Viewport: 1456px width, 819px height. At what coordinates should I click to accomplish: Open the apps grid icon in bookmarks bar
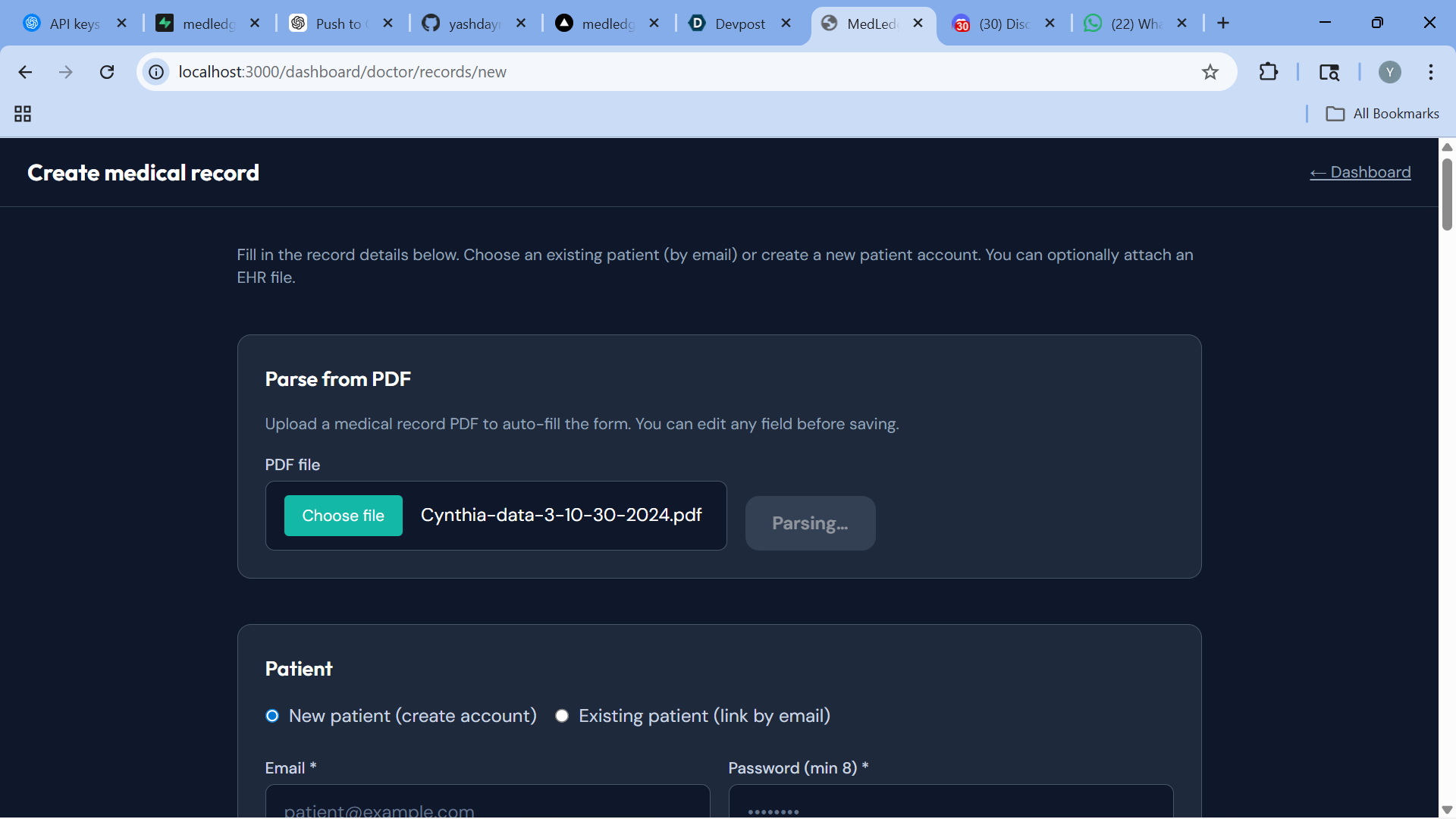(x=23, y=114)
